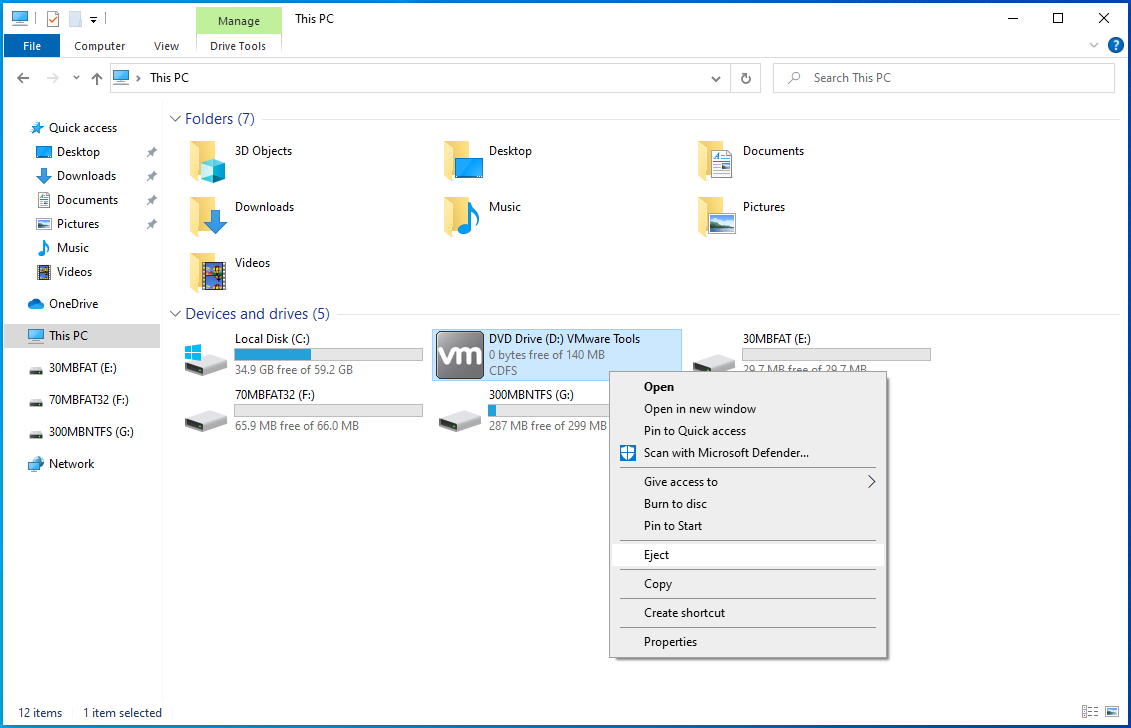Switch to details view in the status bar
Viewport: 1131px width, 728px height.
[x=1089, y=712]
